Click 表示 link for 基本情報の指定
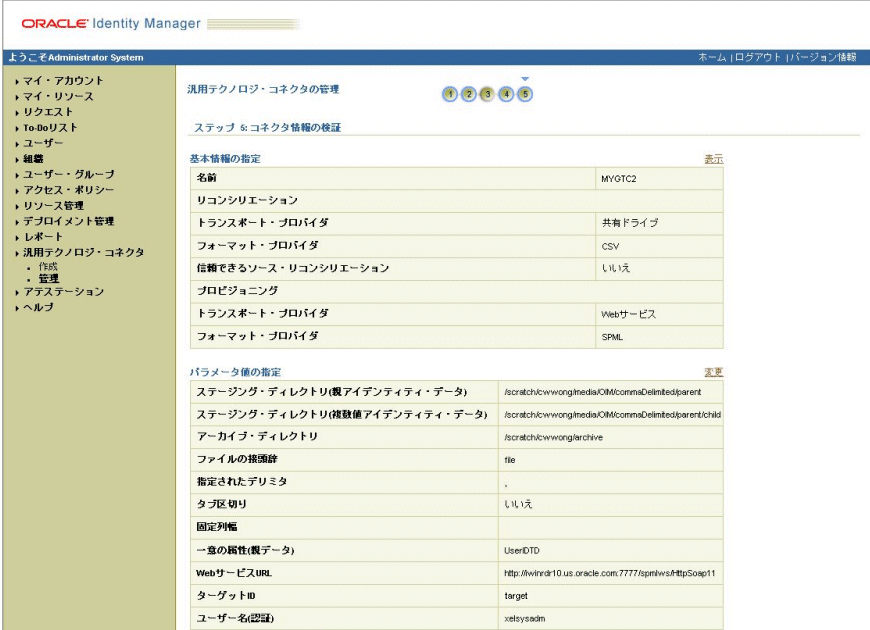870x630 pixels. (714, 159)
